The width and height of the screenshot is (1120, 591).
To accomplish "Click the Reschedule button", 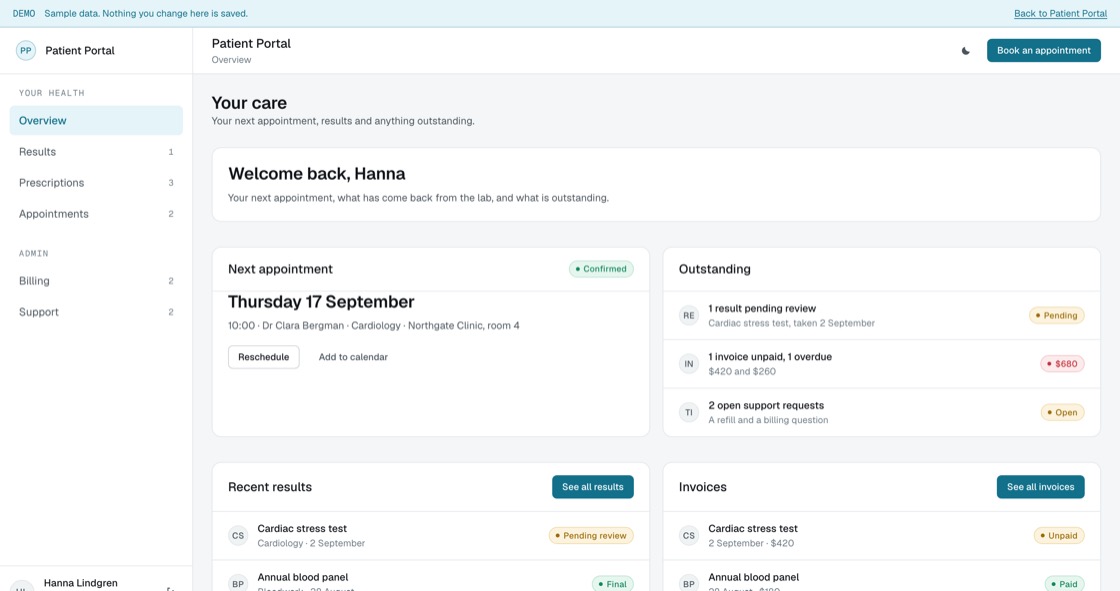I will pos(264,357).
